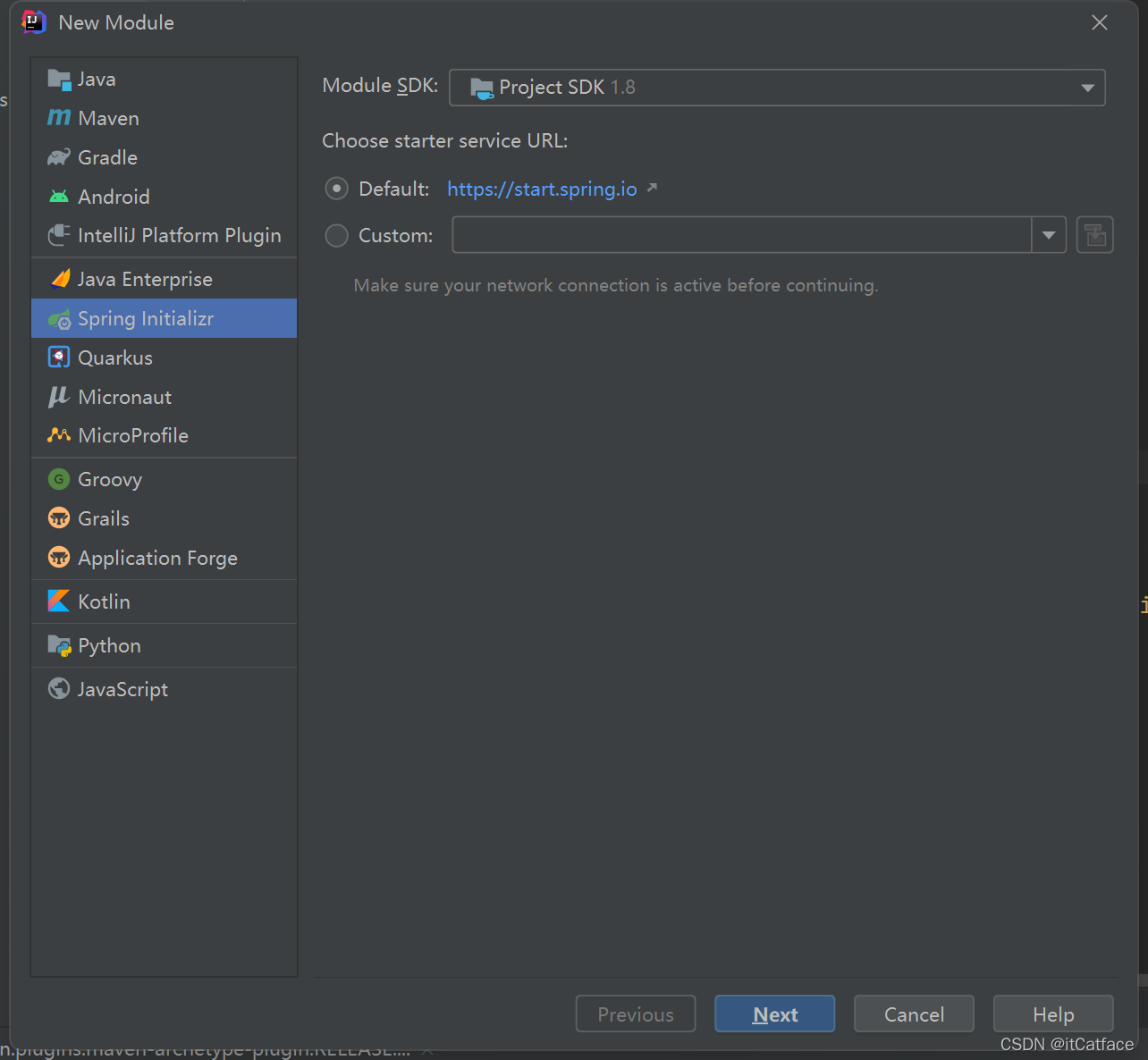Screen dimensions: 1148x1060
Task: Select the 'Java Enterprise' list entry text
Action: point(145,279)
